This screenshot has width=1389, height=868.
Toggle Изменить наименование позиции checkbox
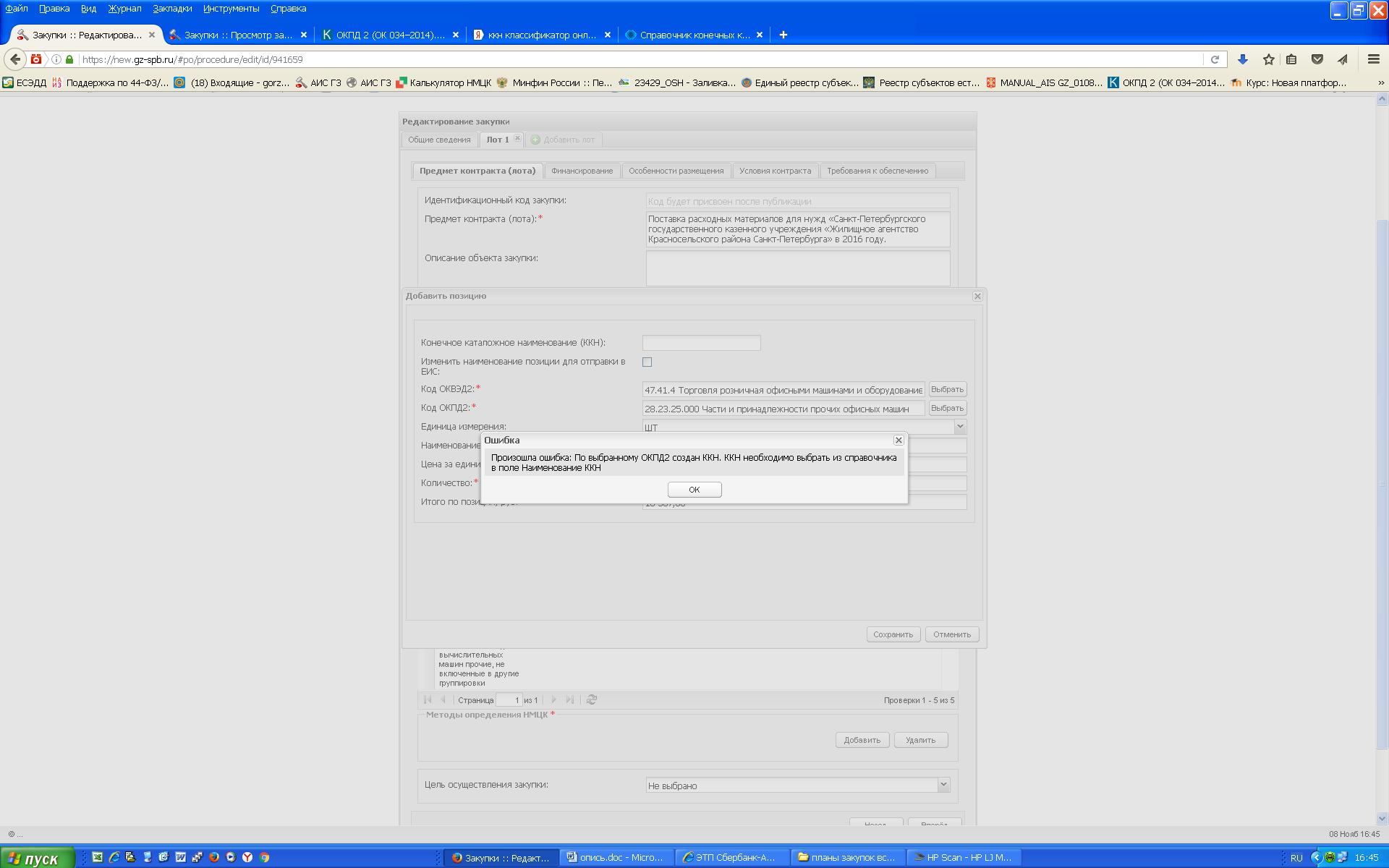(x=647, y=362)
